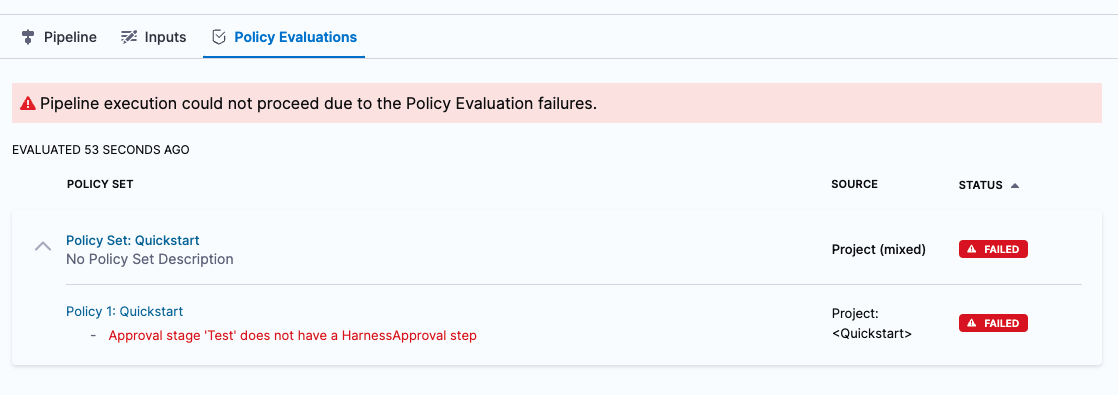This screenshot has height=395, width=1118.
Task: Click the Inputs tab icon
Action: [128, 37]
